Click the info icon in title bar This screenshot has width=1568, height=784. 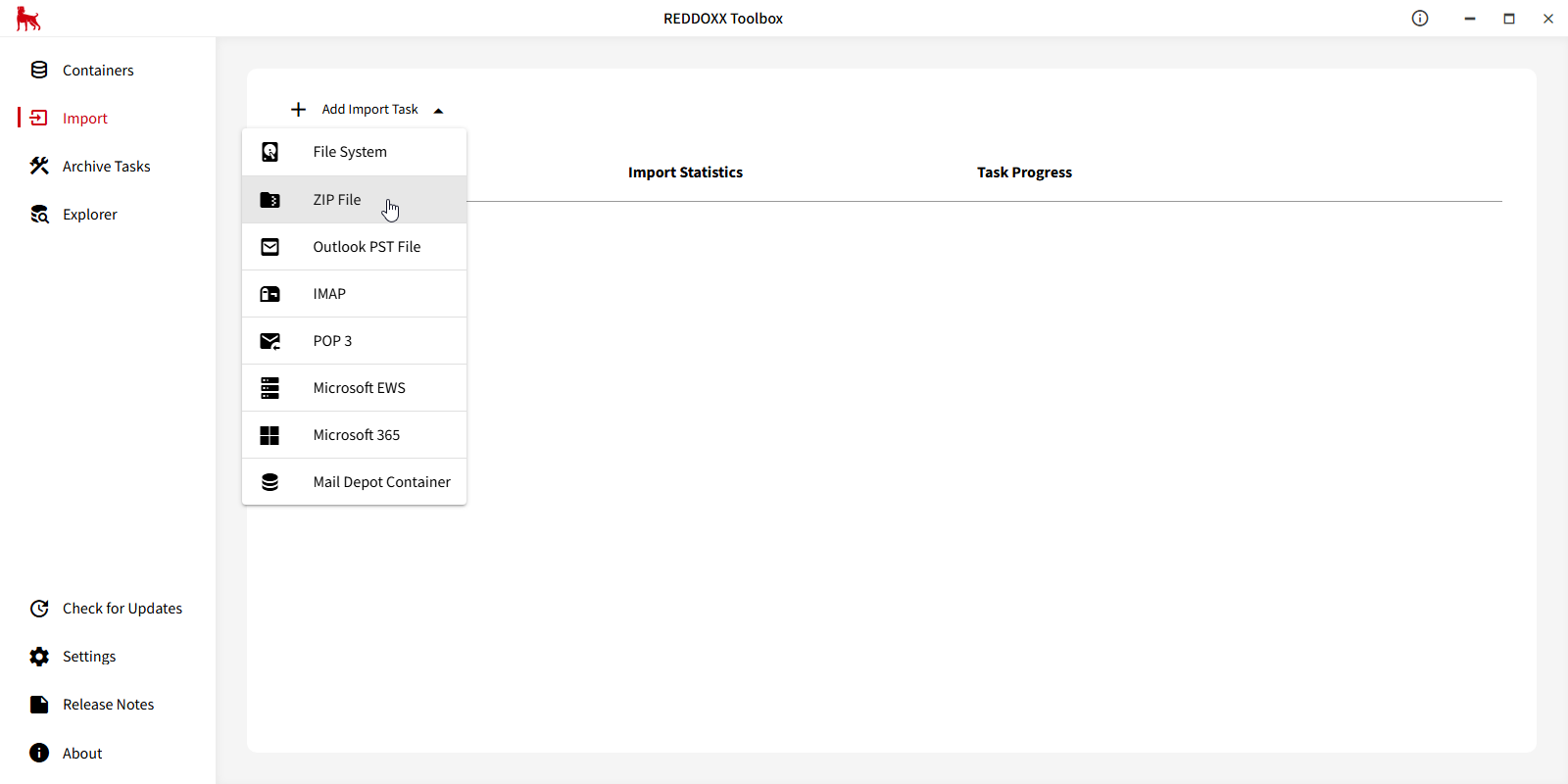tap(1420, 18)
